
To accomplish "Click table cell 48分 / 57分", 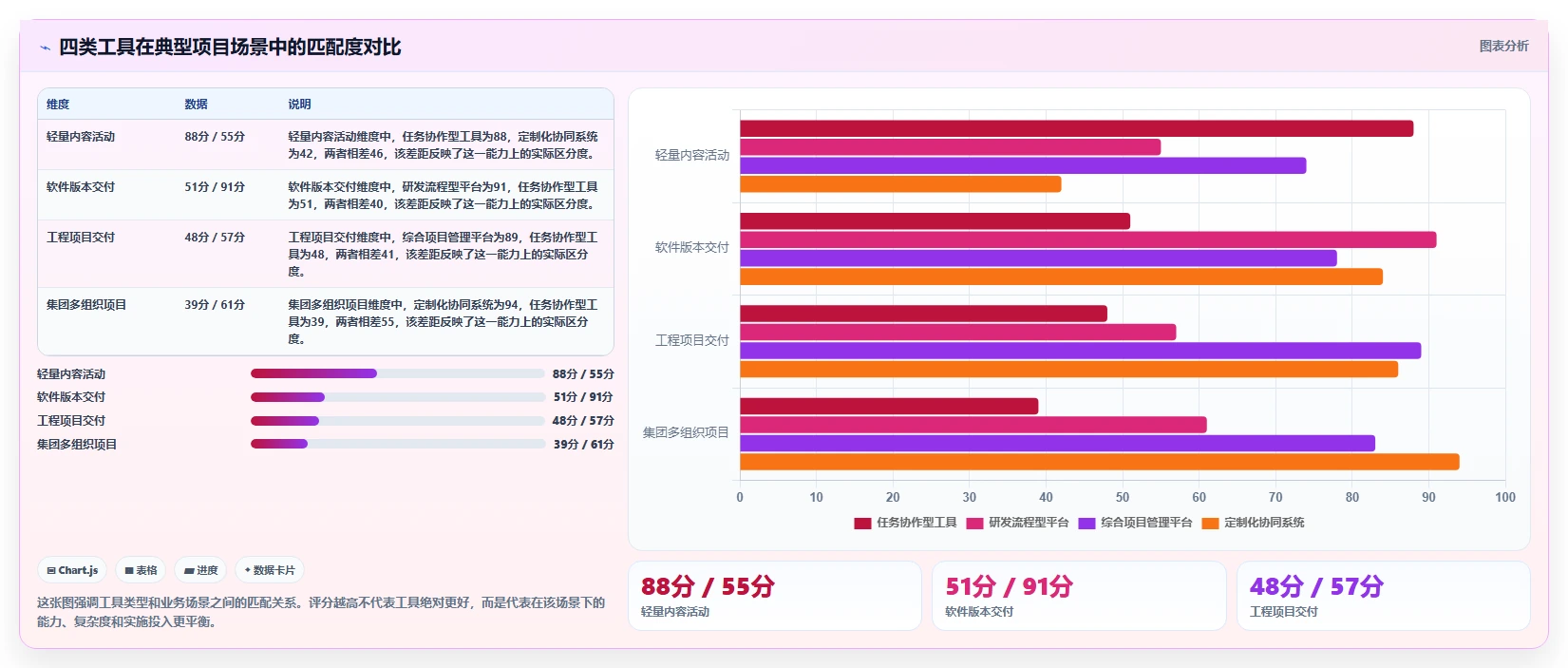I will [x=215, y=238].
